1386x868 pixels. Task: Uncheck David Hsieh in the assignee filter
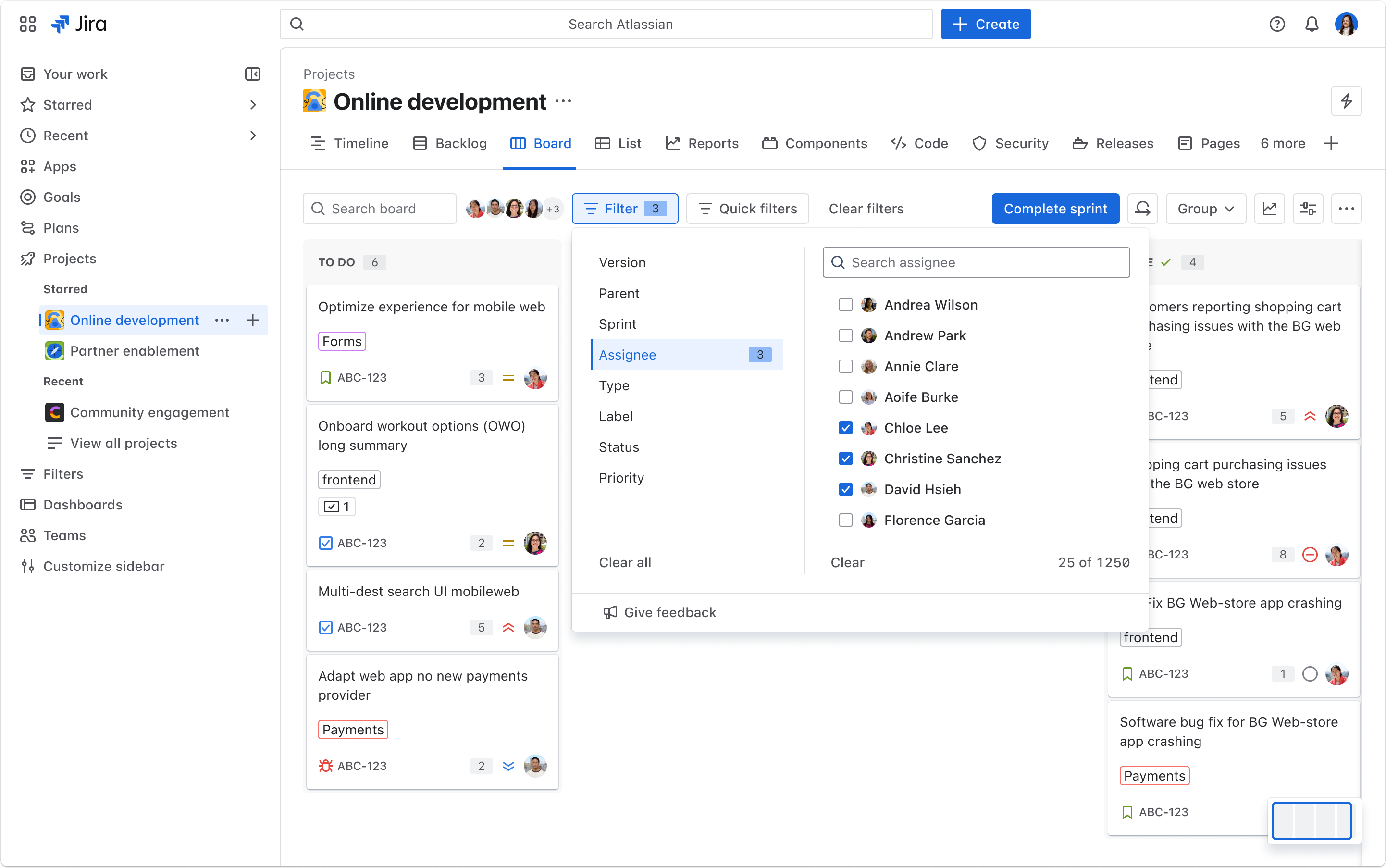click(845, 489)
